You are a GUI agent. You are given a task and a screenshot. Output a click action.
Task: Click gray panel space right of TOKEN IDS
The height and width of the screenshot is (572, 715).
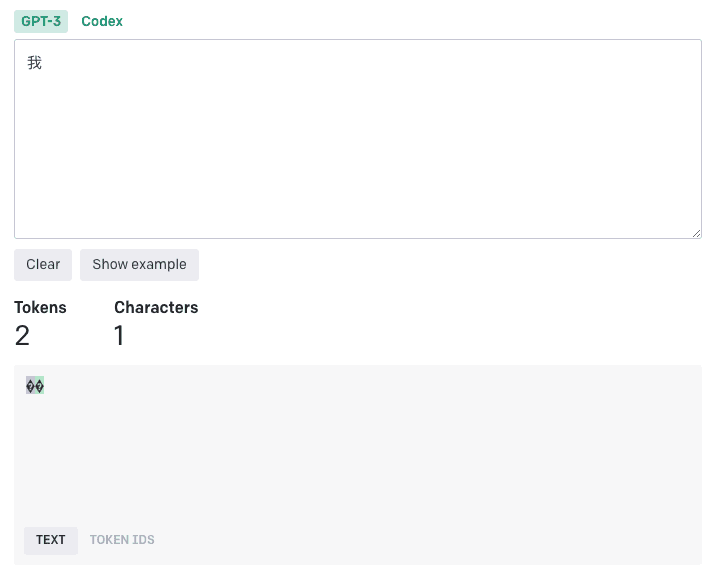coord(420,540)
